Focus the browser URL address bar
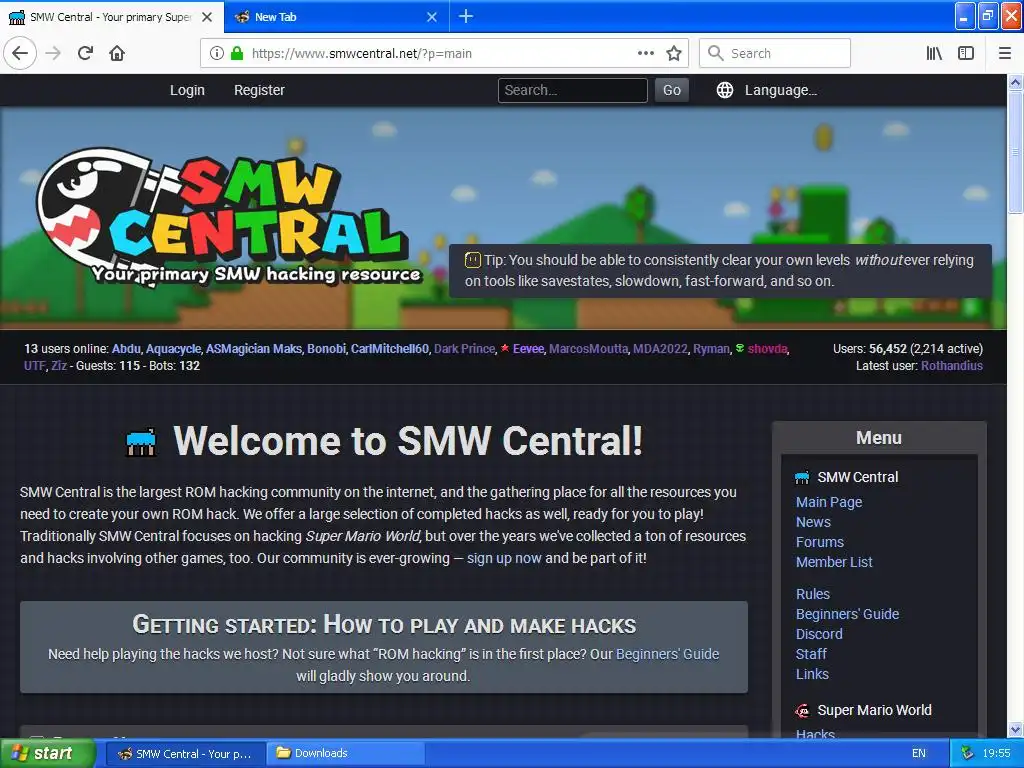Screen dimensions: 1024x768 pos(444,54)
